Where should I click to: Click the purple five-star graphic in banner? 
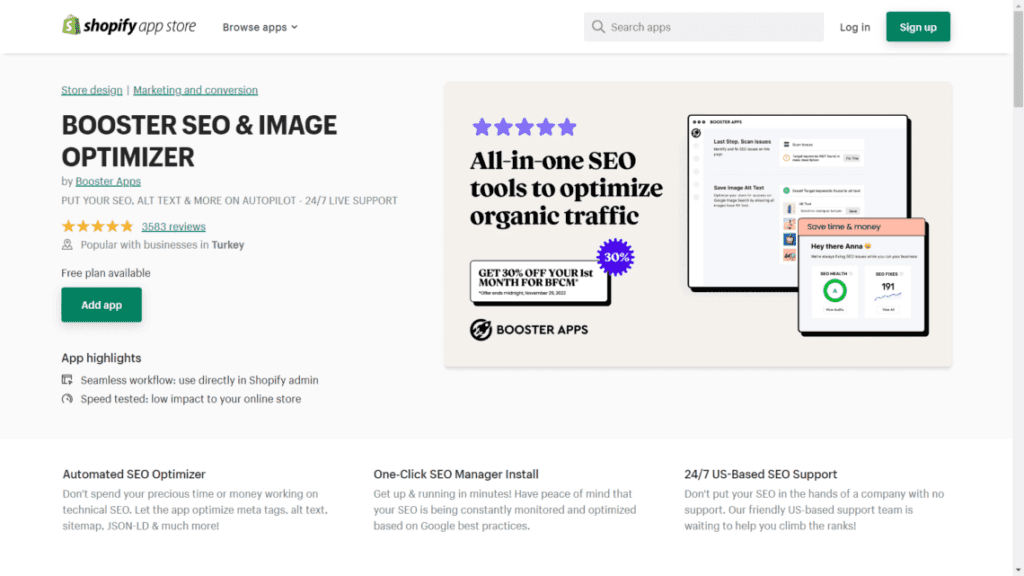[524, 126]
